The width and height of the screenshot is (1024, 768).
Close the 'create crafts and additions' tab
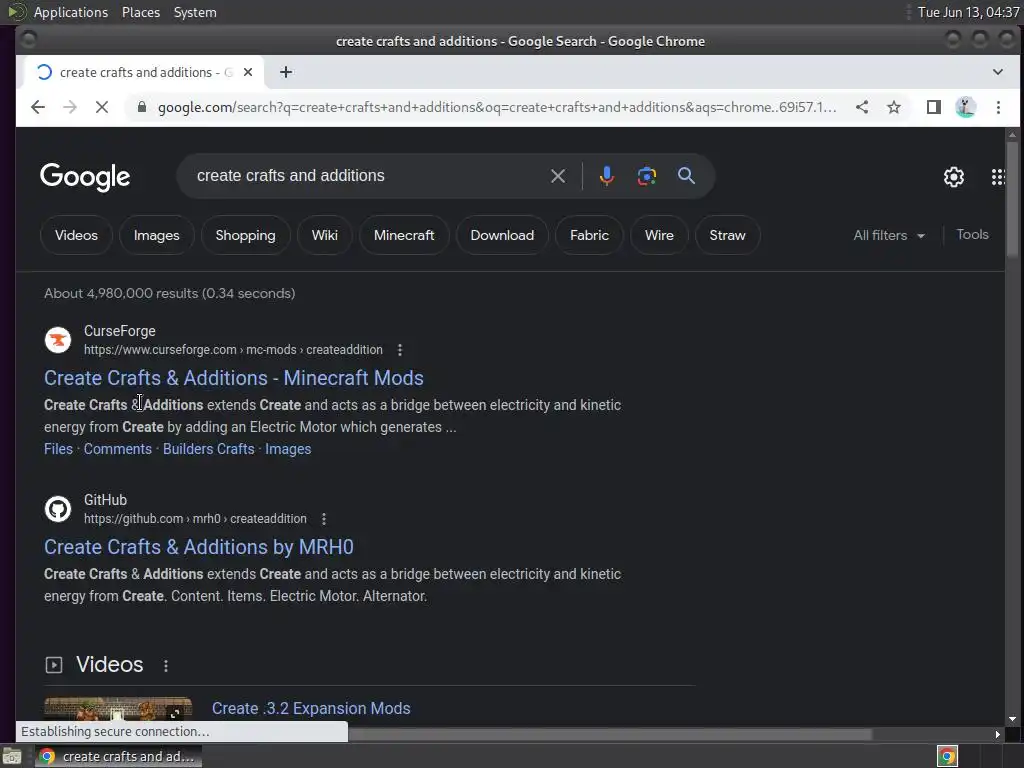248,72
